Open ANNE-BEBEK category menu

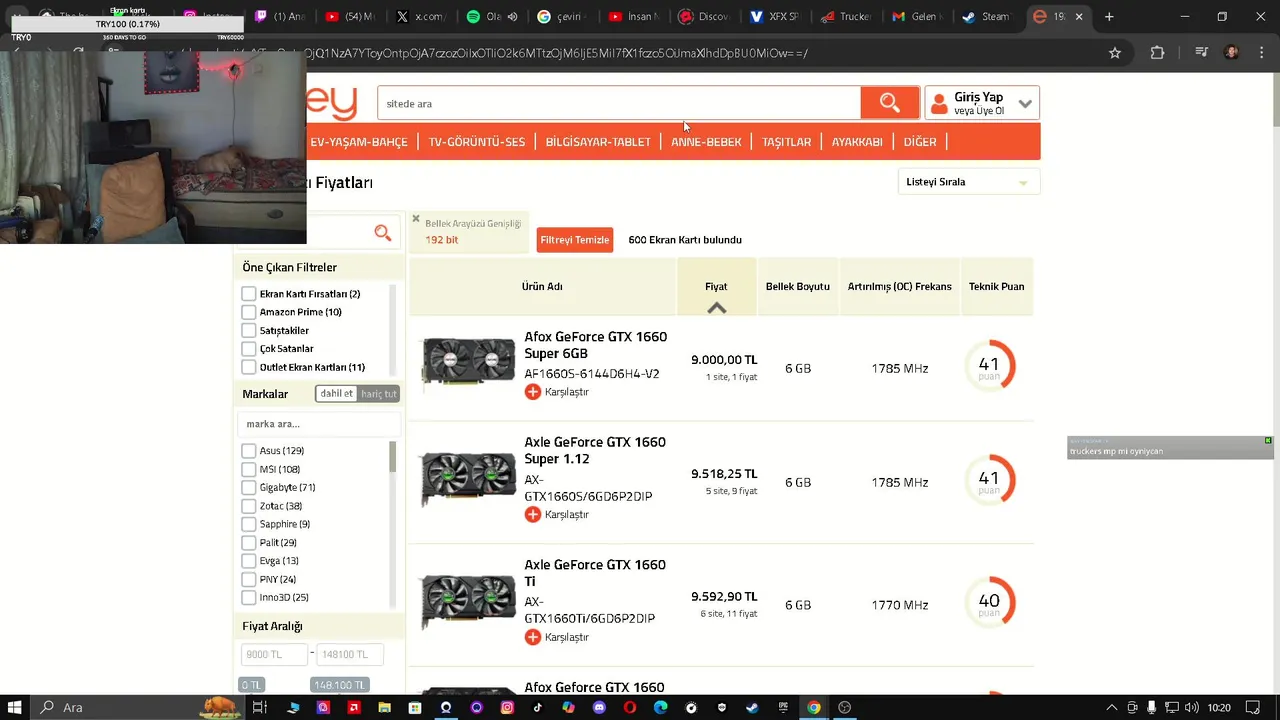click(x=706, y=142)
